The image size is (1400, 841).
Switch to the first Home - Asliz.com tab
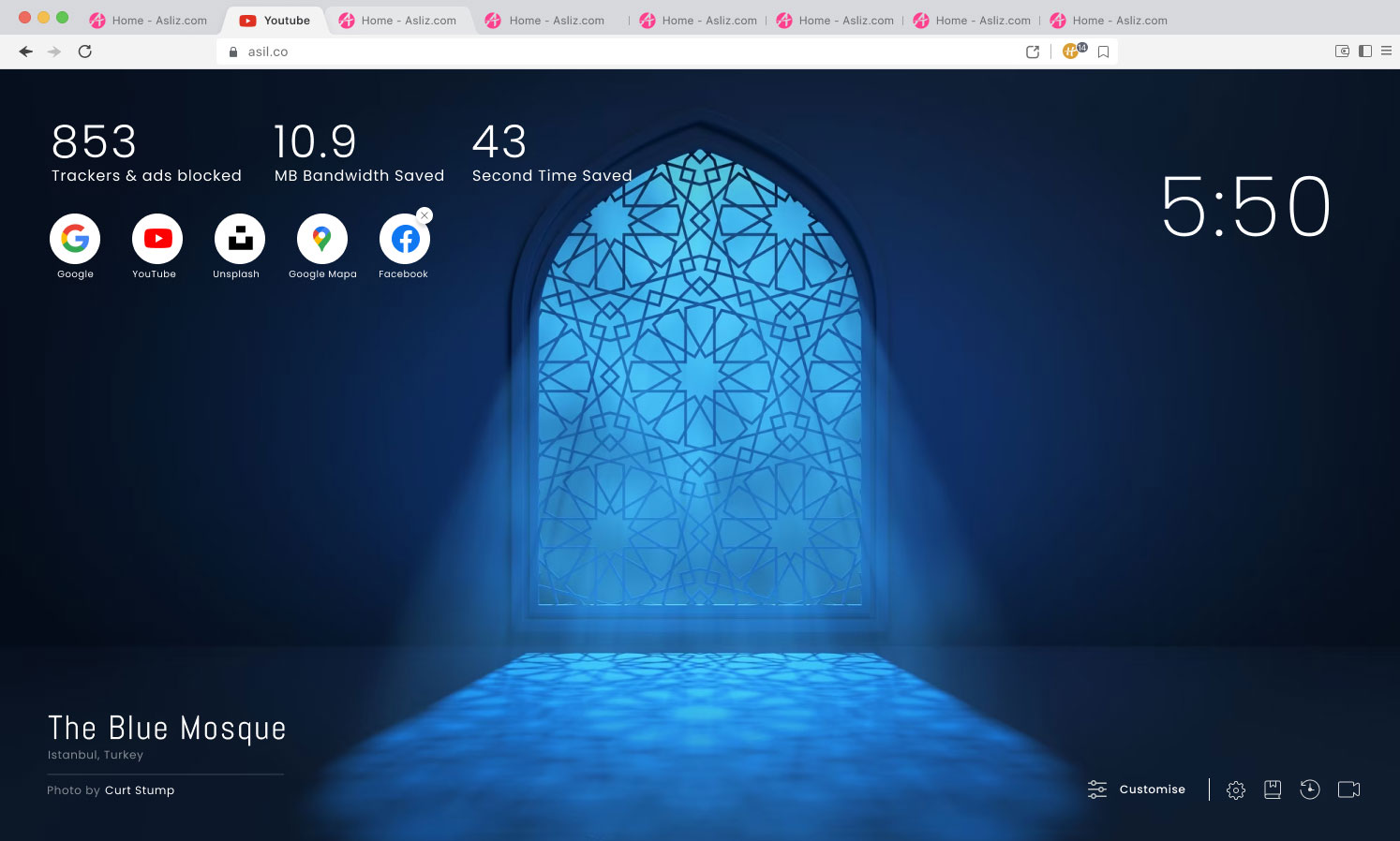pos(149,21)
